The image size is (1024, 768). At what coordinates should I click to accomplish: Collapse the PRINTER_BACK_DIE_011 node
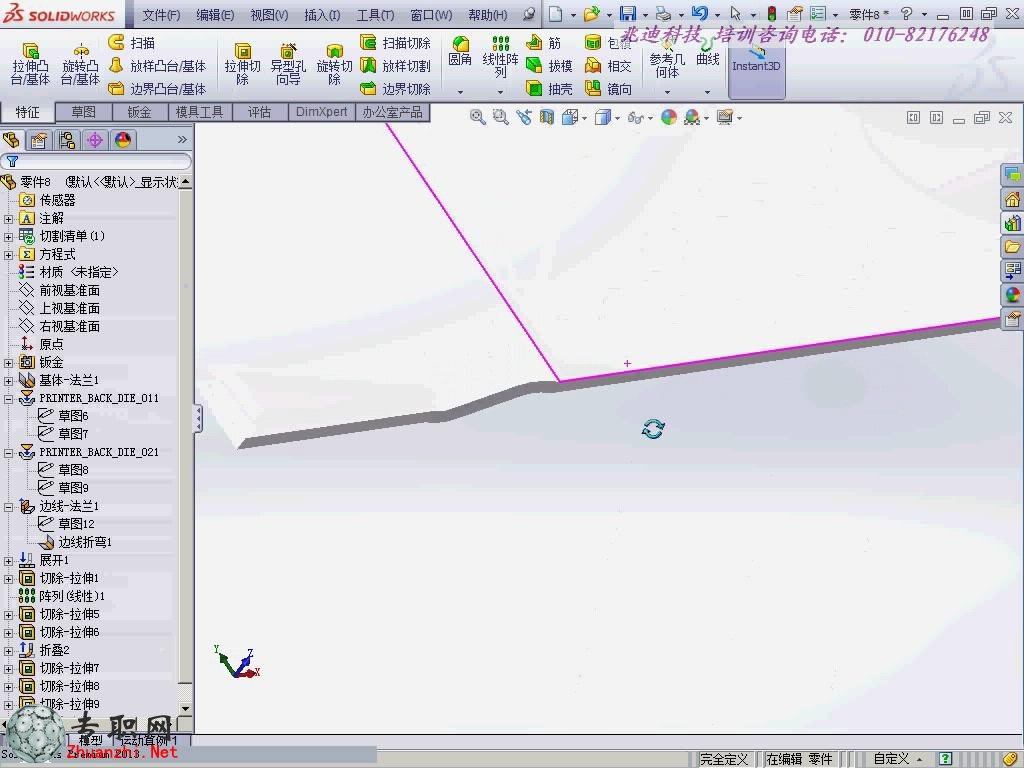point(8,398)
